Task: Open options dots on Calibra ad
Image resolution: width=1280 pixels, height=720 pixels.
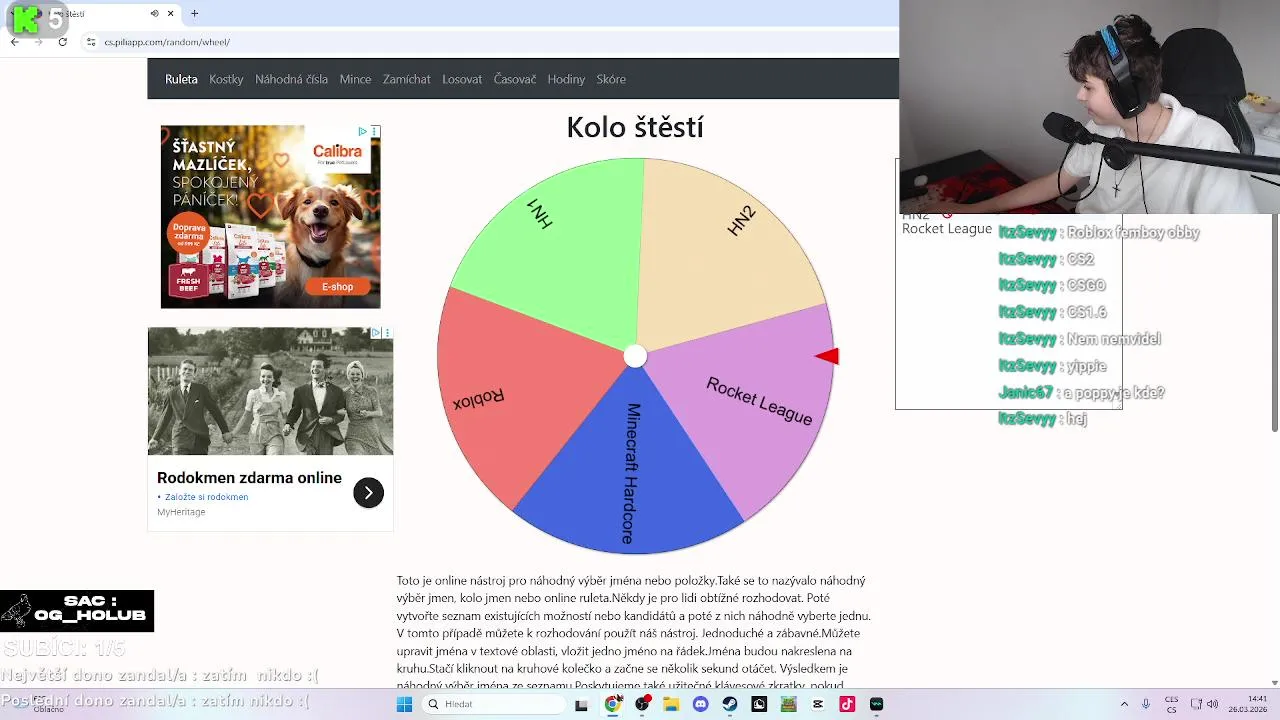Action: tap(375, 131)
